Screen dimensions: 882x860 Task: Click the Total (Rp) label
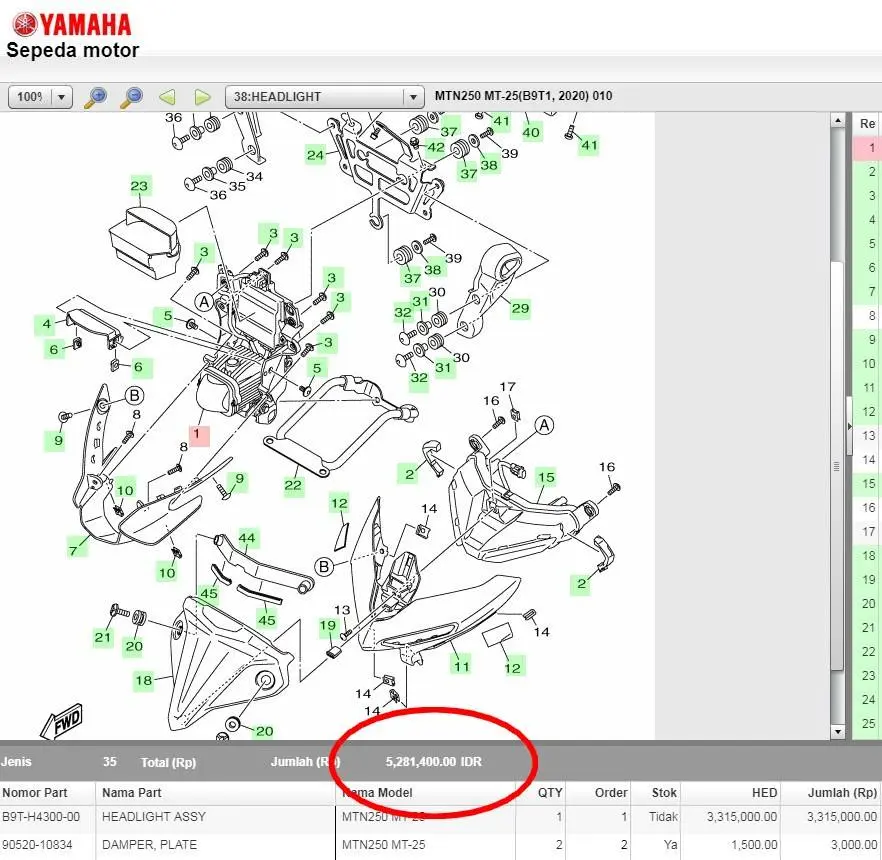168,763
